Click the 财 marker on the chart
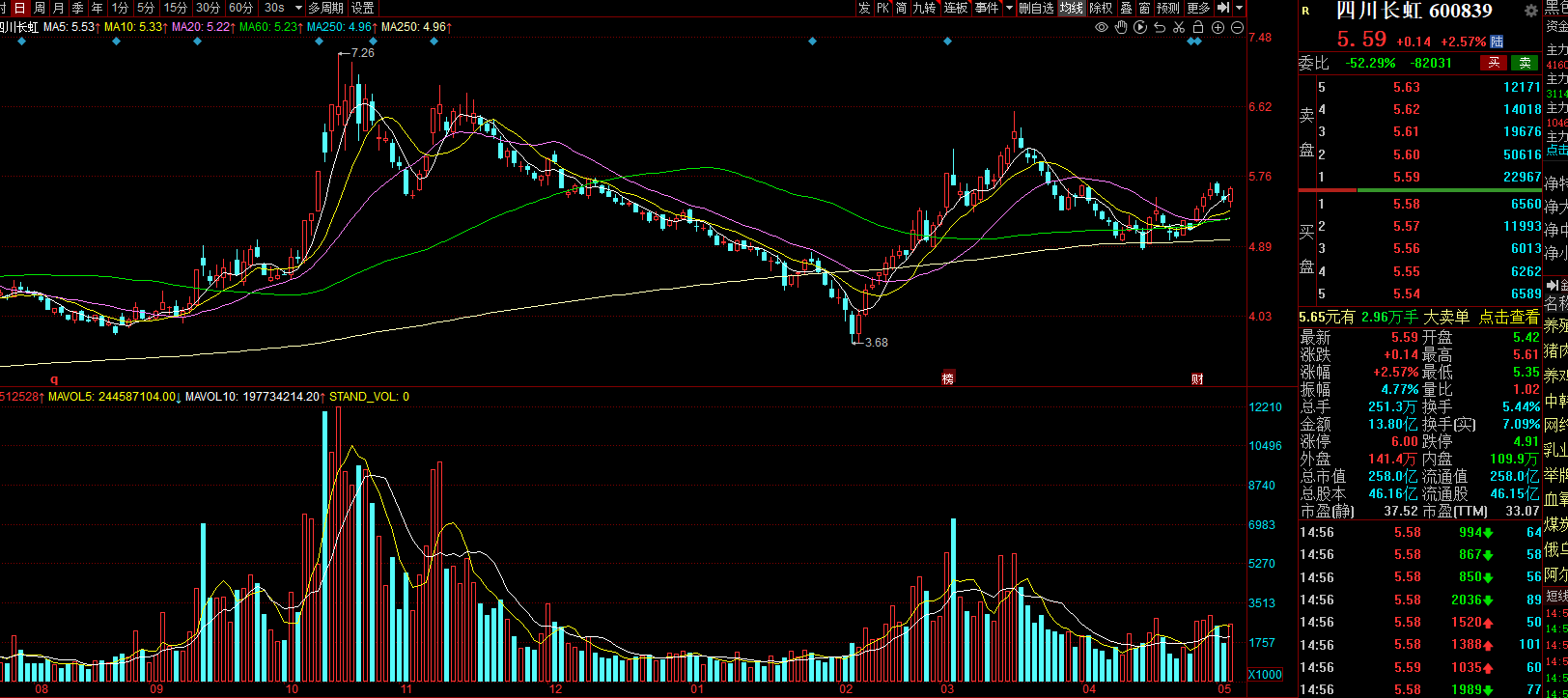The image size is (1568, 698). pyautogui.click(x=1197, y=378)
